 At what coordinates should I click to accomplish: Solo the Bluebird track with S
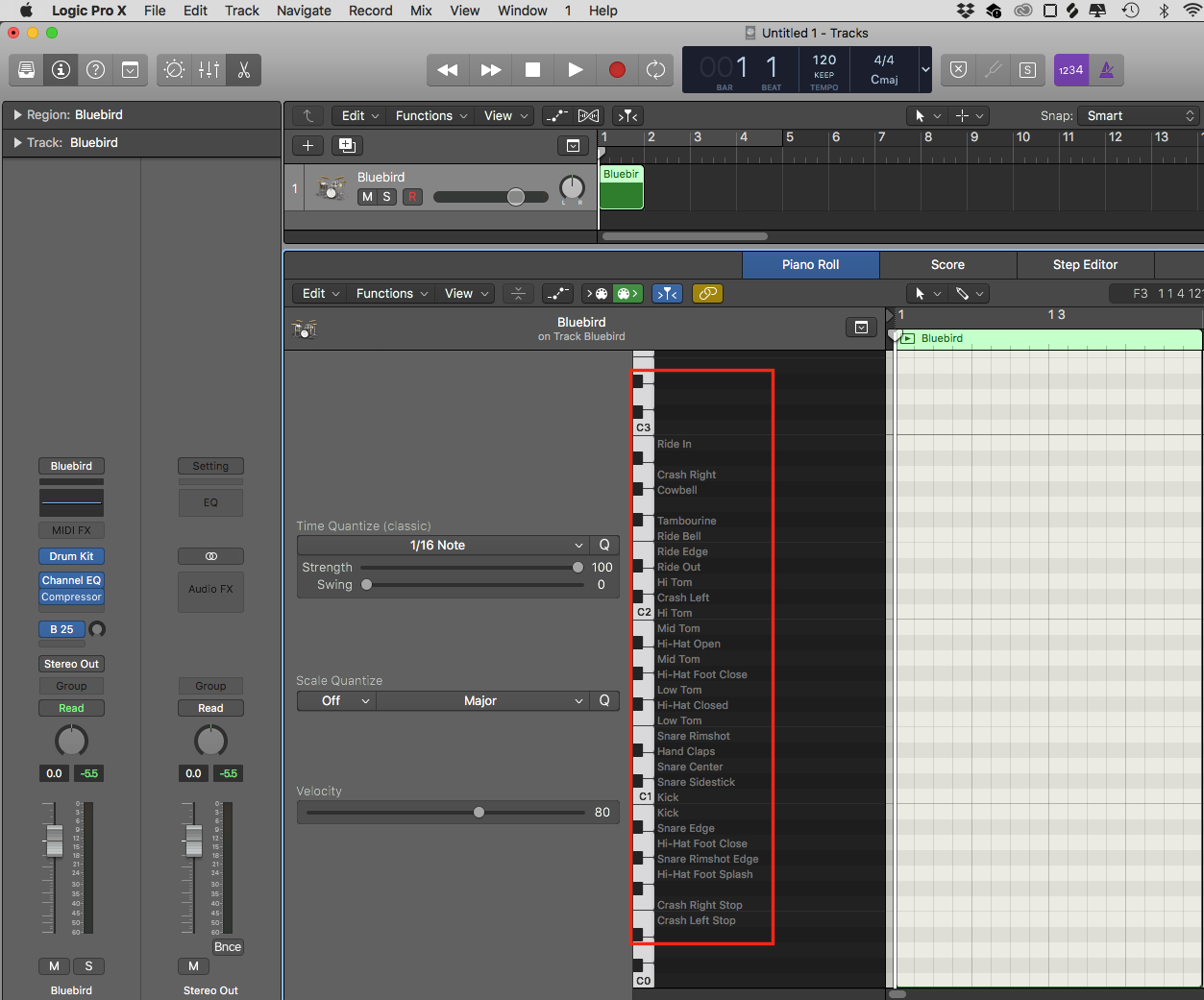pyautogui.click(x=387, y=196)
